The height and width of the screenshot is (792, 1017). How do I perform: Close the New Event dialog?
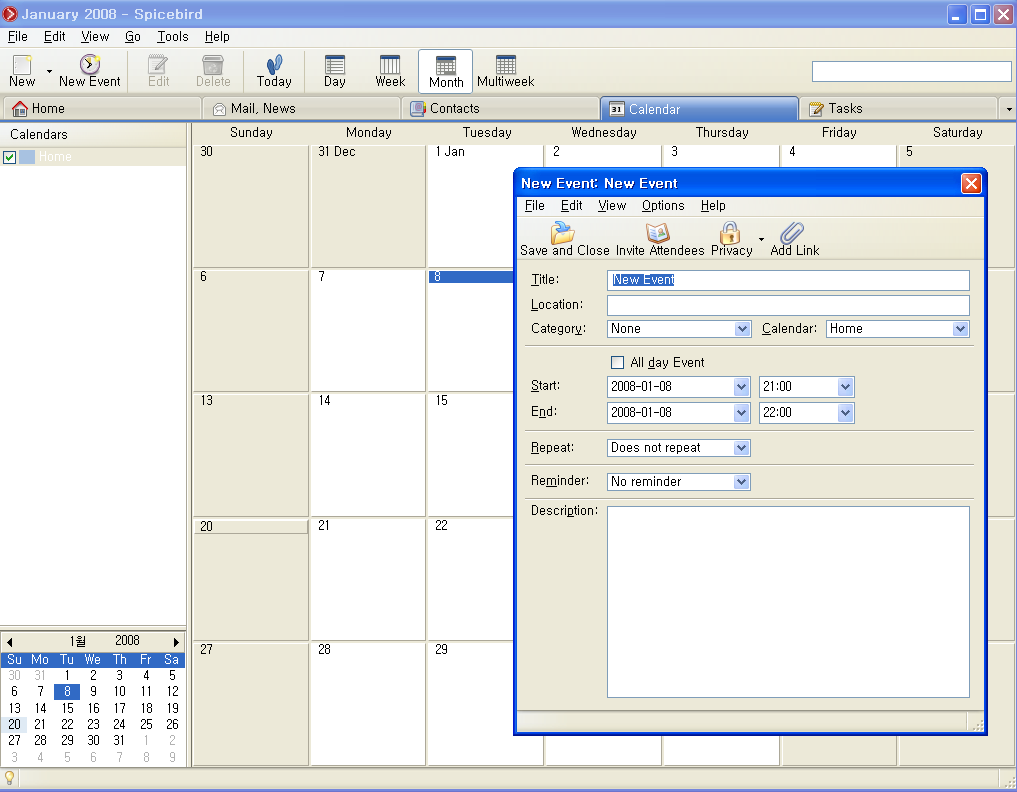click(971, 184)
